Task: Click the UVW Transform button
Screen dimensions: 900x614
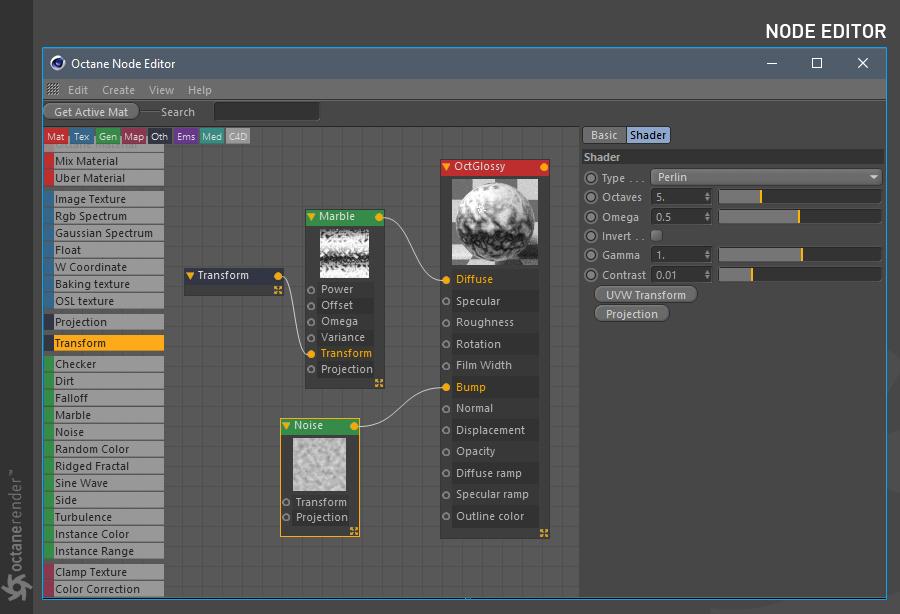Action: click(x=645, y=295)
